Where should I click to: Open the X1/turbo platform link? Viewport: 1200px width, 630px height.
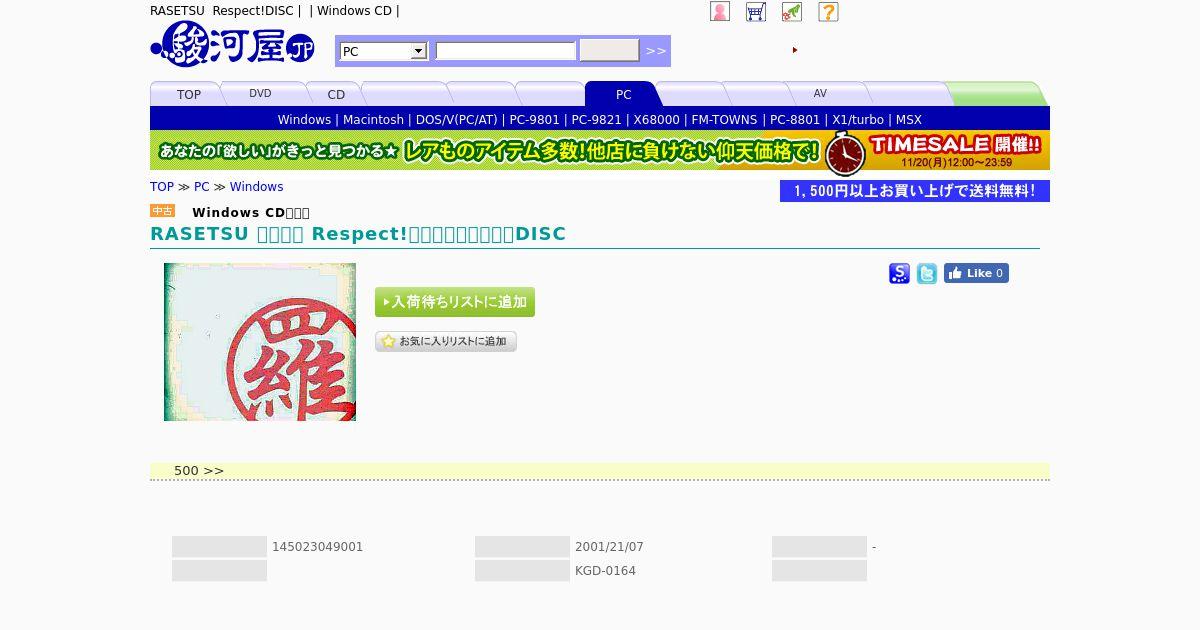tap(858, 119)
